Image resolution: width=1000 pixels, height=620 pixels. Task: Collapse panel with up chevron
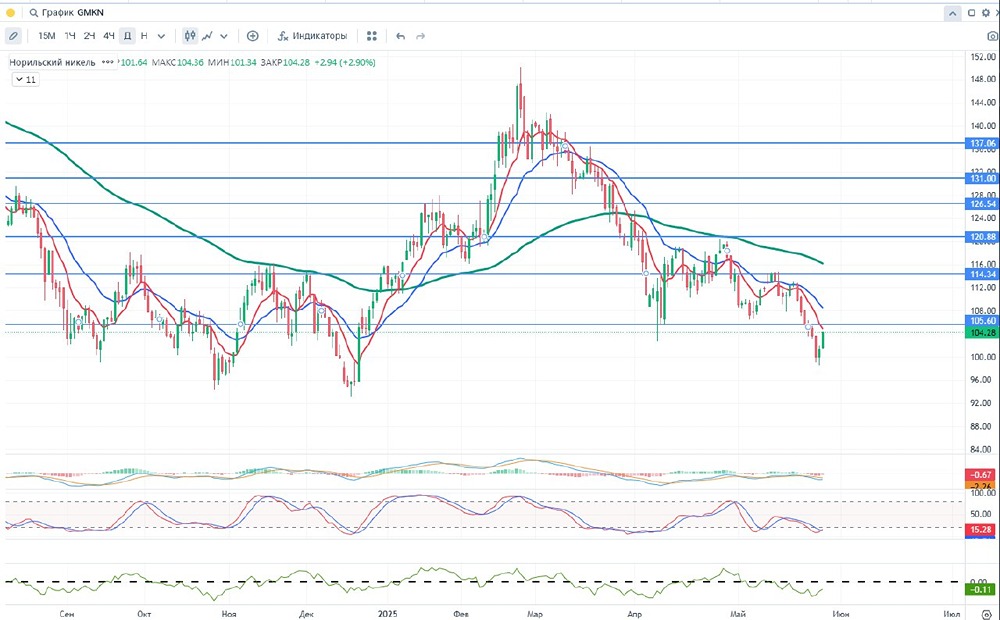(x=953, y=13)
